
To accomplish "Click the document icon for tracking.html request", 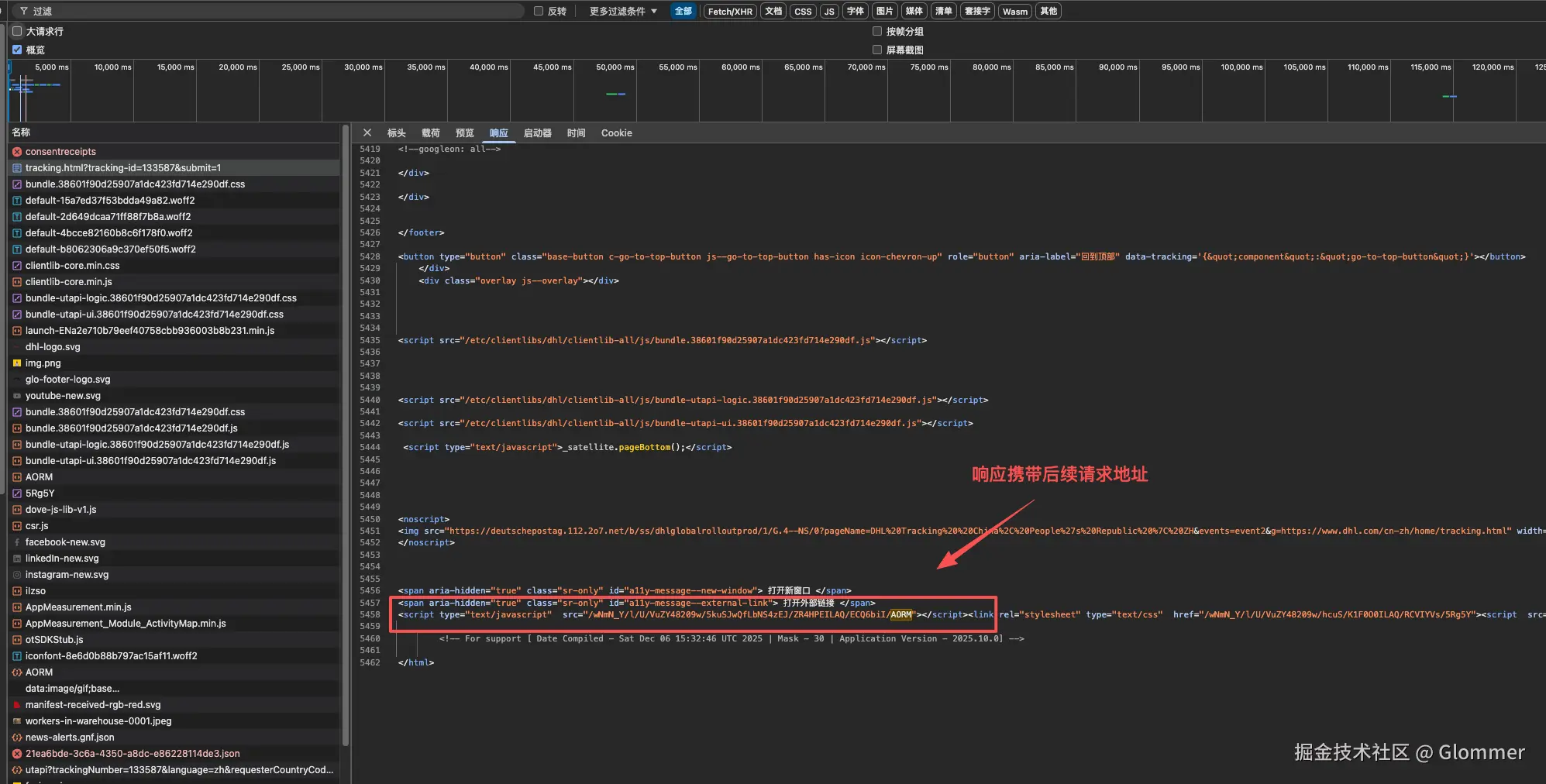I will (17, 168).
